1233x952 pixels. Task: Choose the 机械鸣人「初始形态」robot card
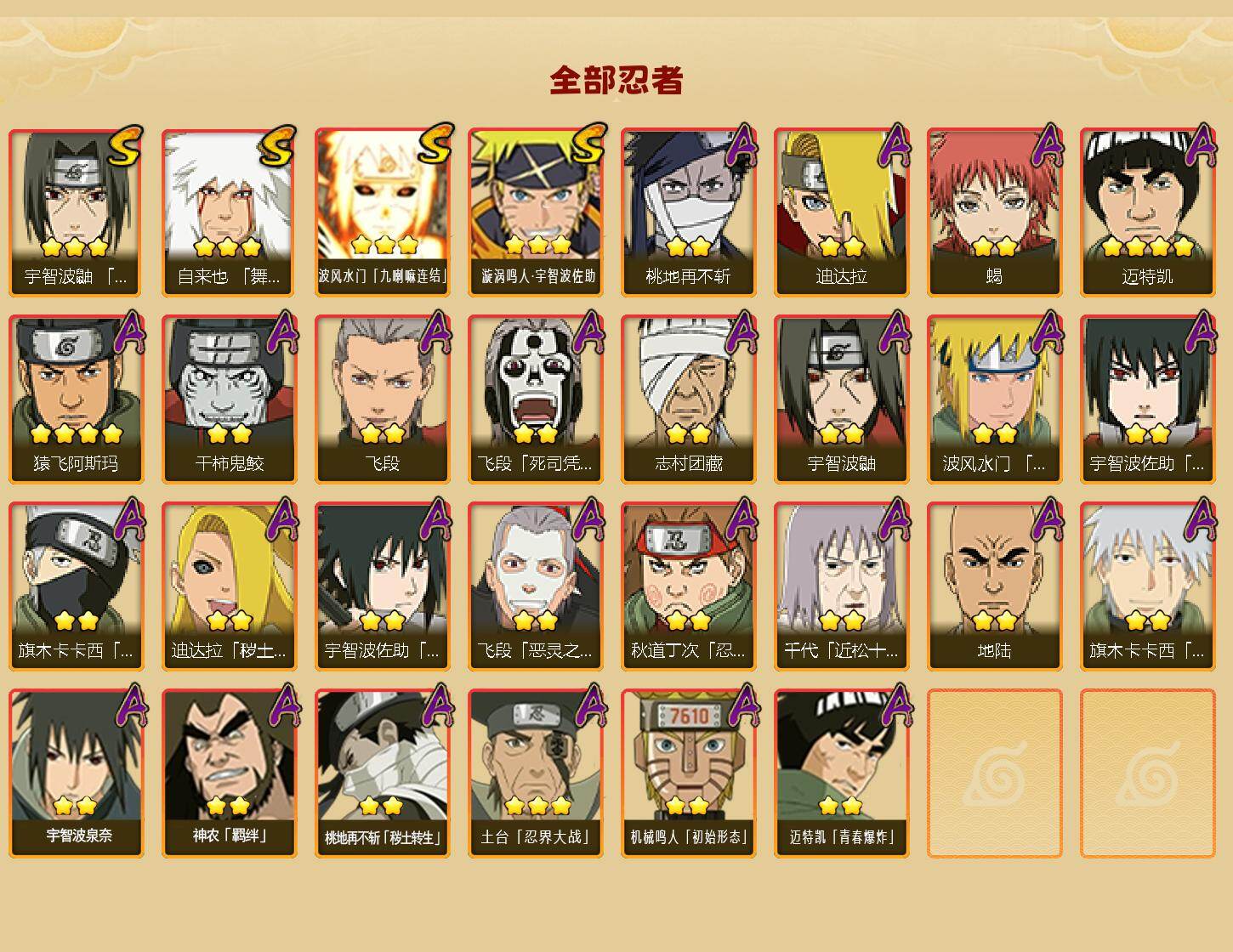click(688, 773)
